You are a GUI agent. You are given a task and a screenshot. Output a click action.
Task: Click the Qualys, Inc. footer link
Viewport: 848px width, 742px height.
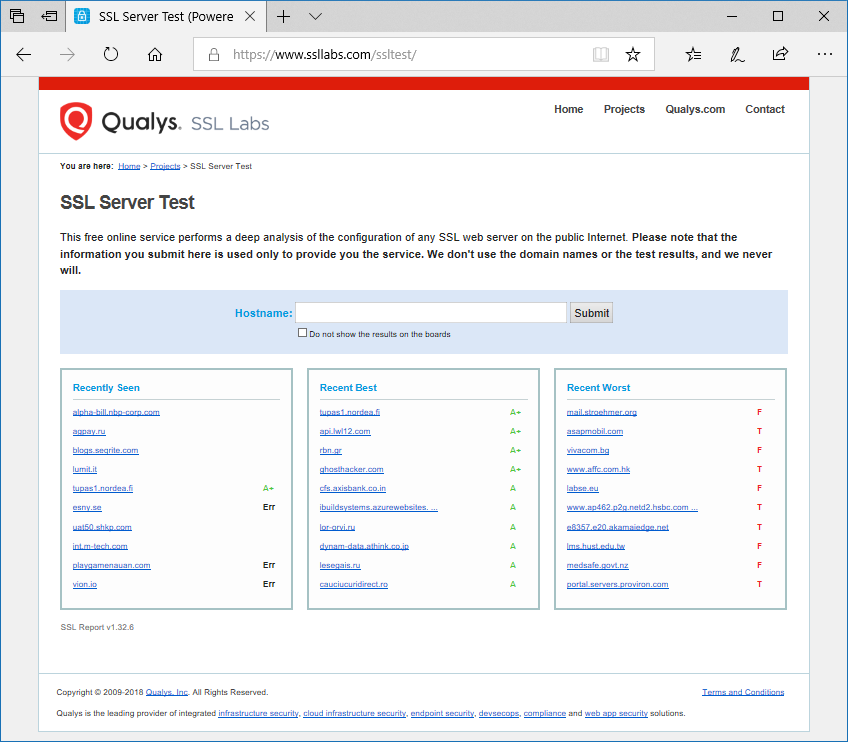[167, 692]
